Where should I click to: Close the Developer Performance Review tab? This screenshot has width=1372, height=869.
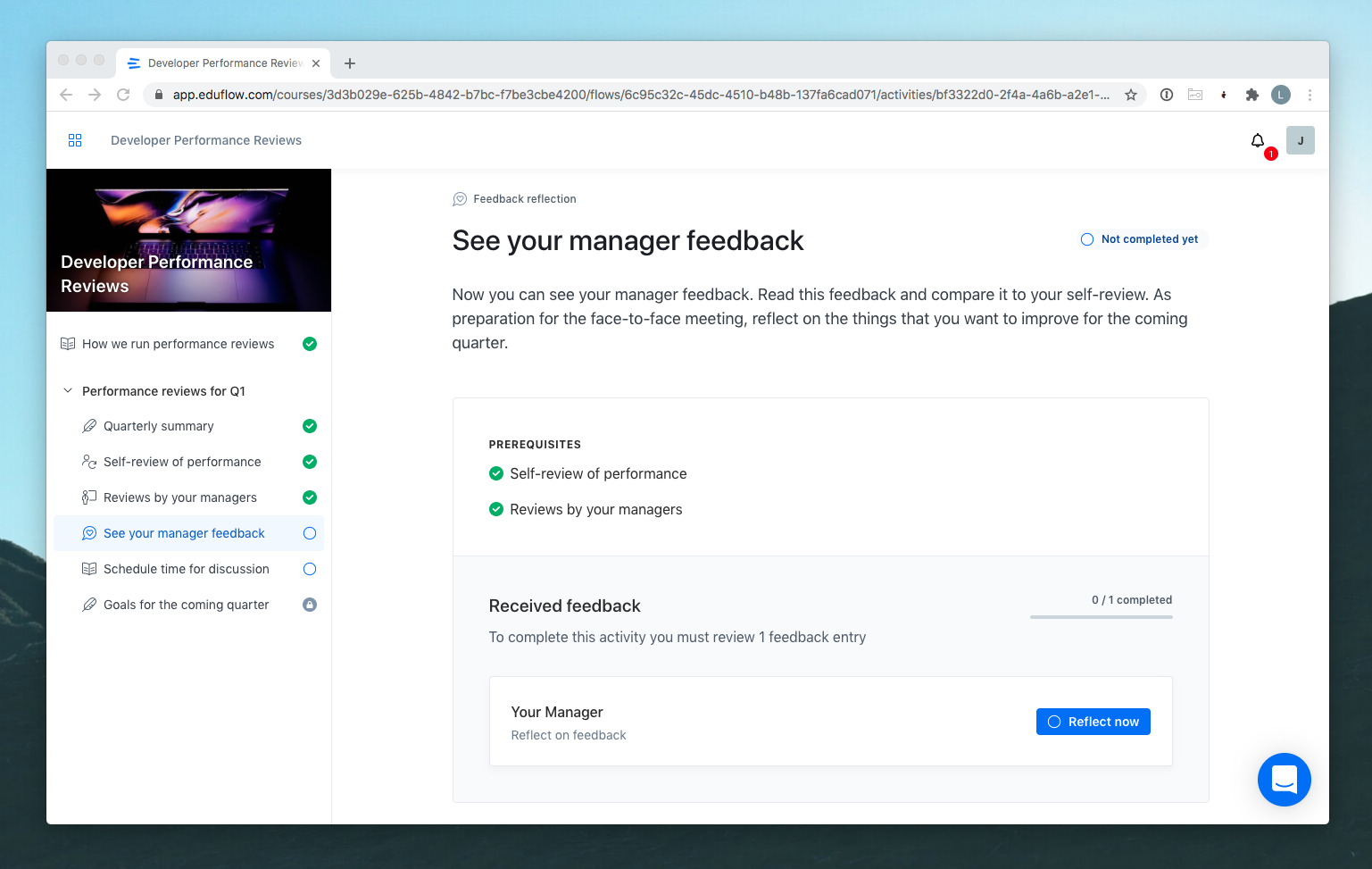coord(316,63)
